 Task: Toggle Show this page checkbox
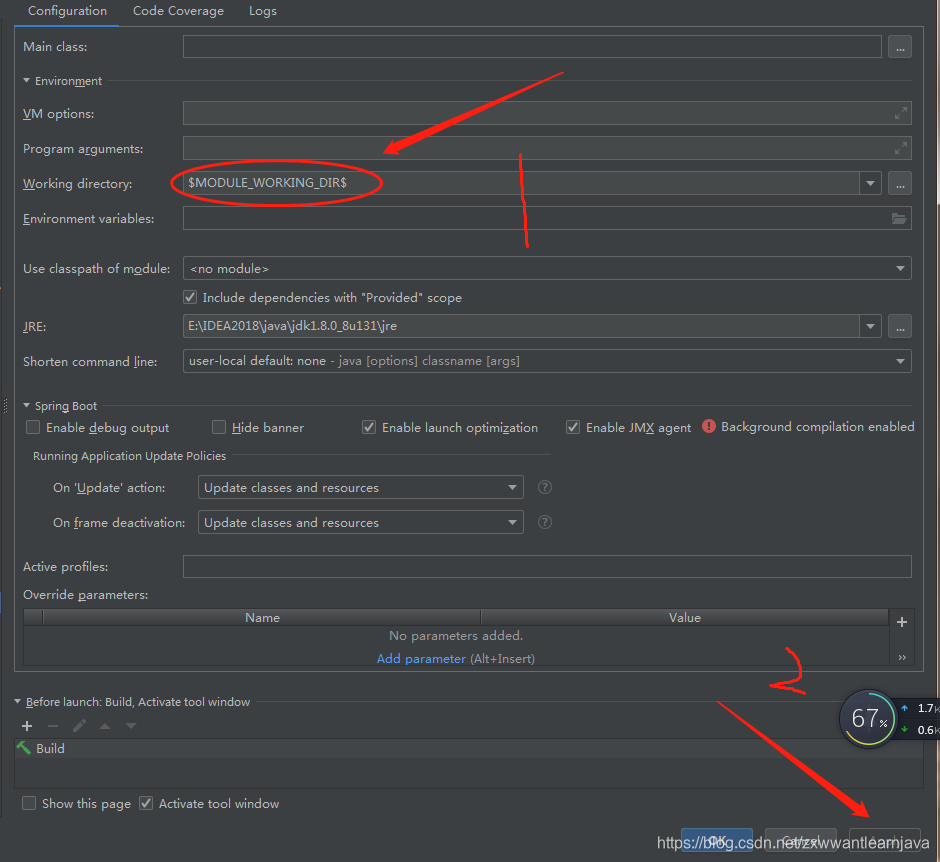pos(29,803)
